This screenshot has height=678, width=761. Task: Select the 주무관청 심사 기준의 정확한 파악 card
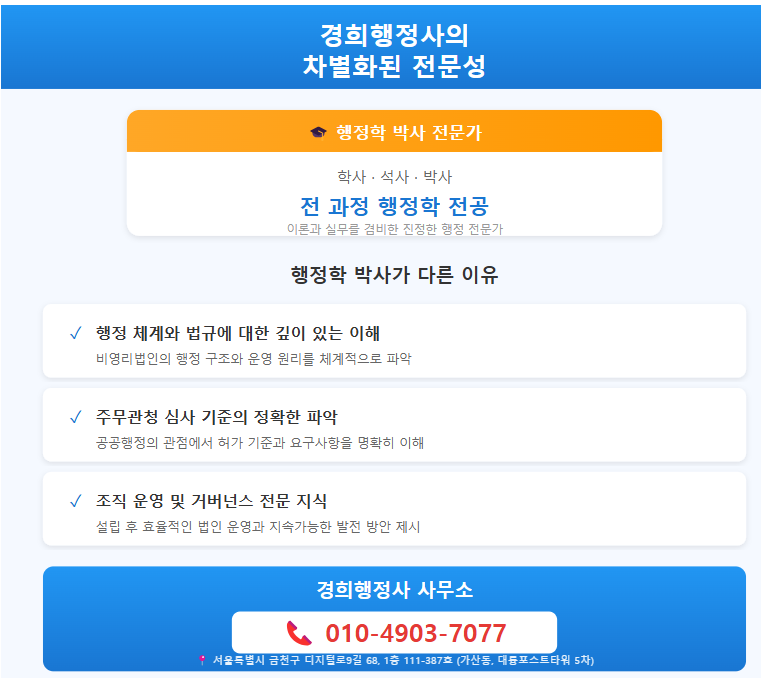[x=394, y=425]
